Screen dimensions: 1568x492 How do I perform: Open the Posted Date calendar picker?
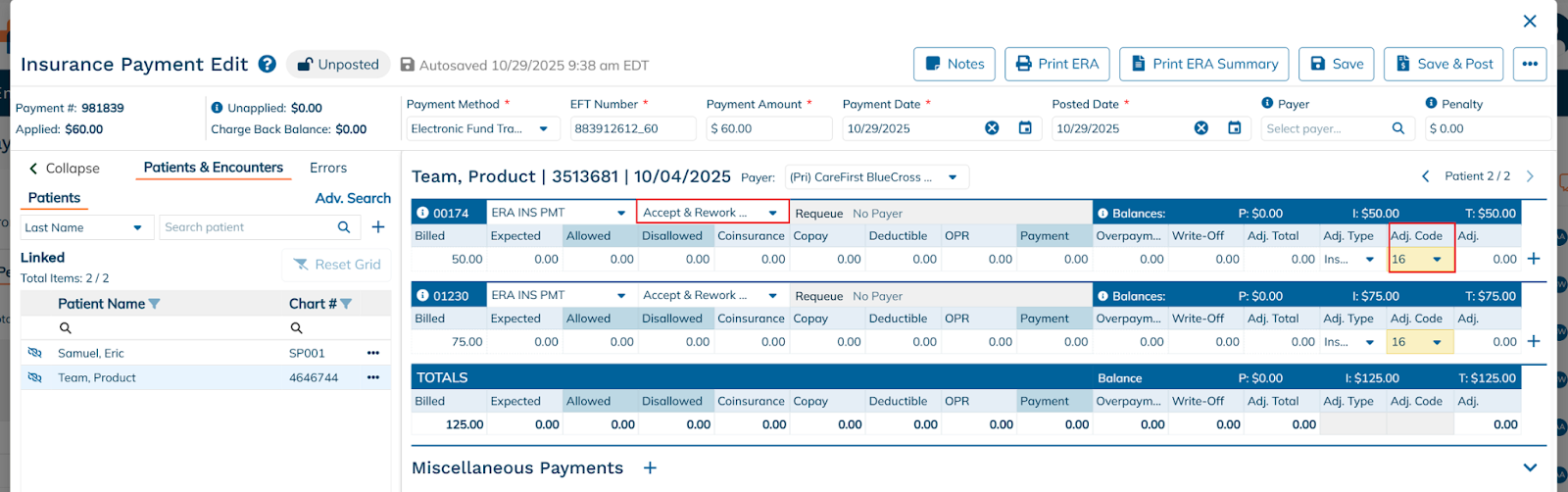(x=1235, y=128)
